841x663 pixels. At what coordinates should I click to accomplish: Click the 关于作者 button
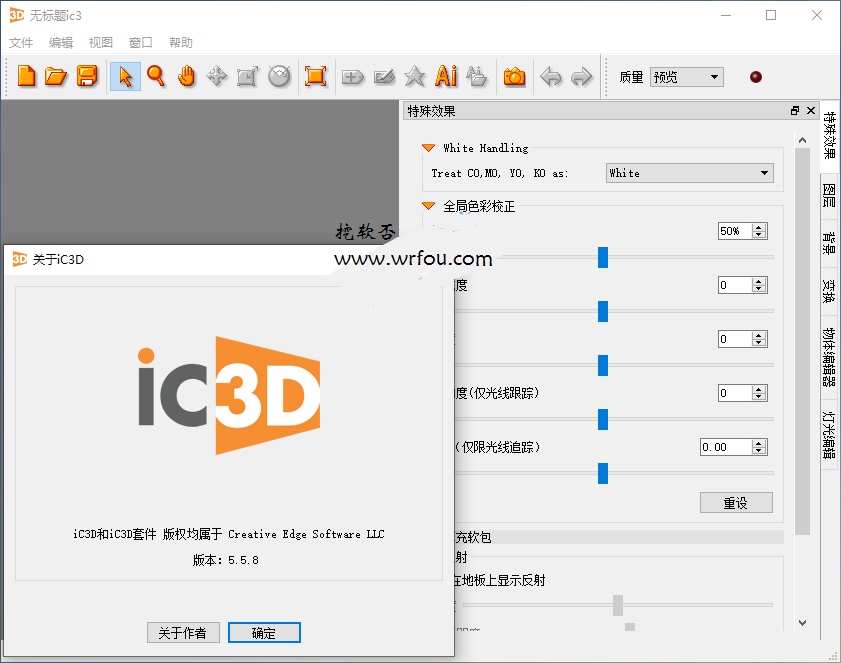click(183, 632)
